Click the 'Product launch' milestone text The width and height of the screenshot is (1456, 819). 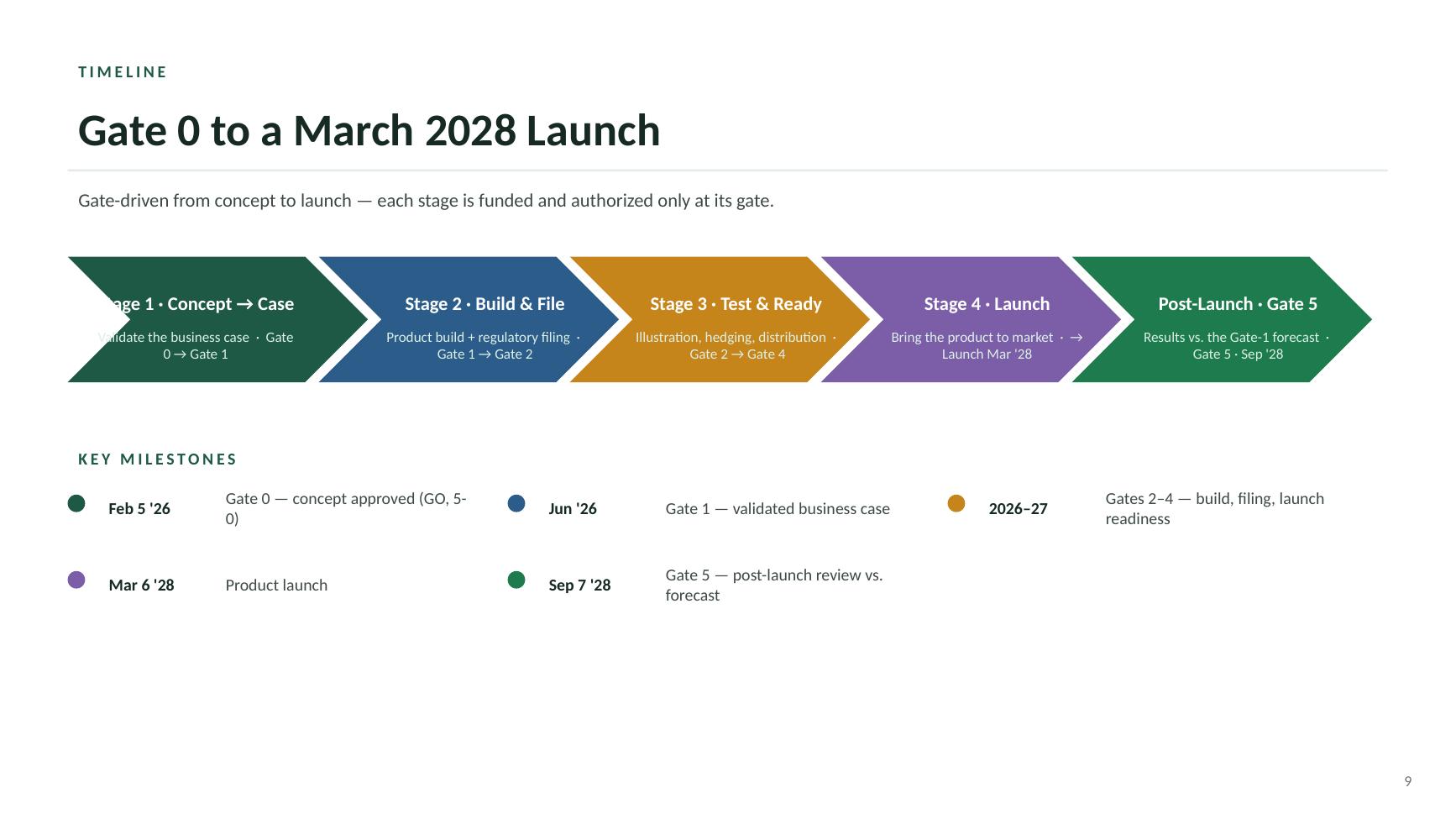click(x=276, y=585)
